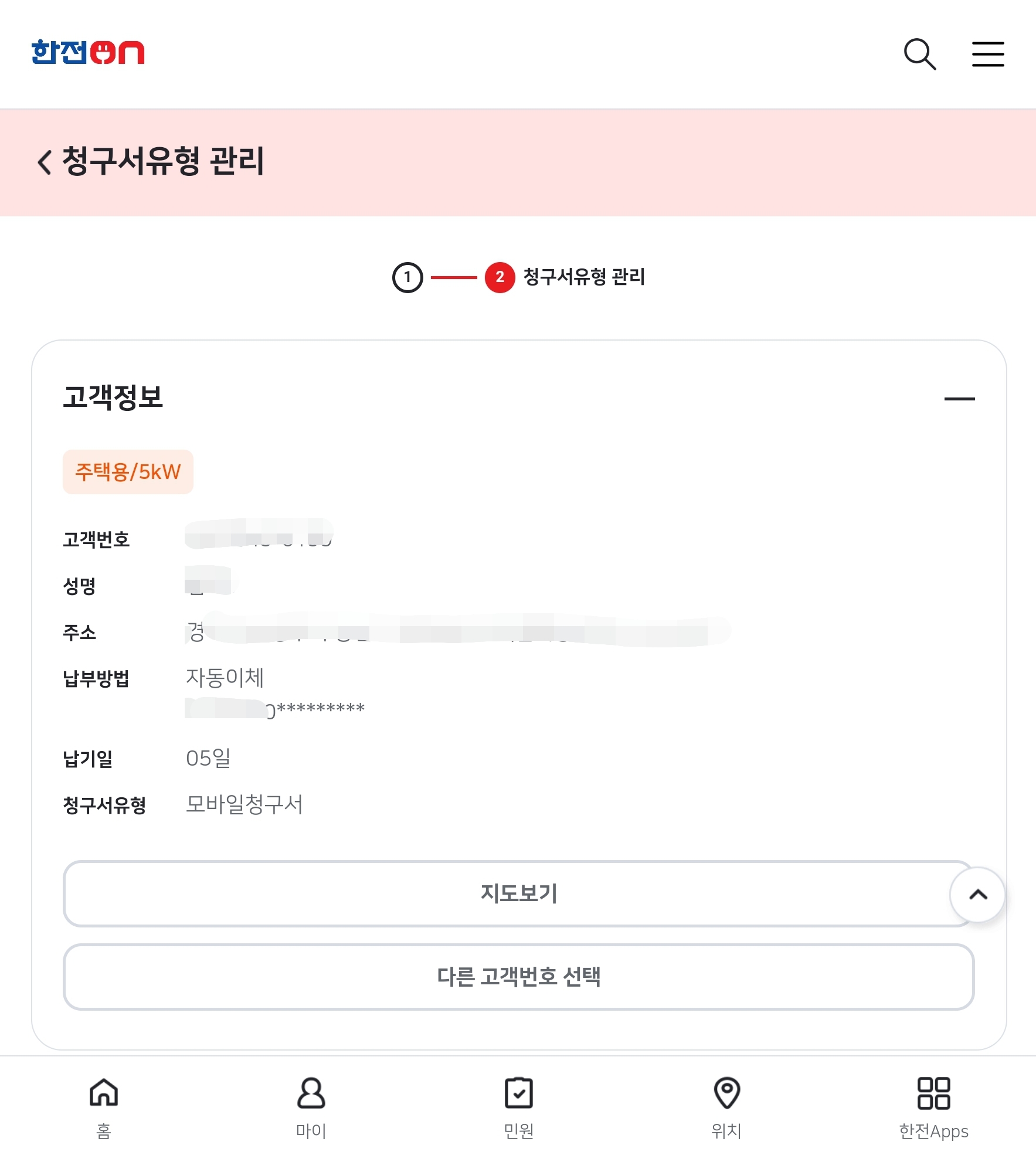Click the 한전ON logo
This screenshot has width=1036, height=1169.
[88, 52]
